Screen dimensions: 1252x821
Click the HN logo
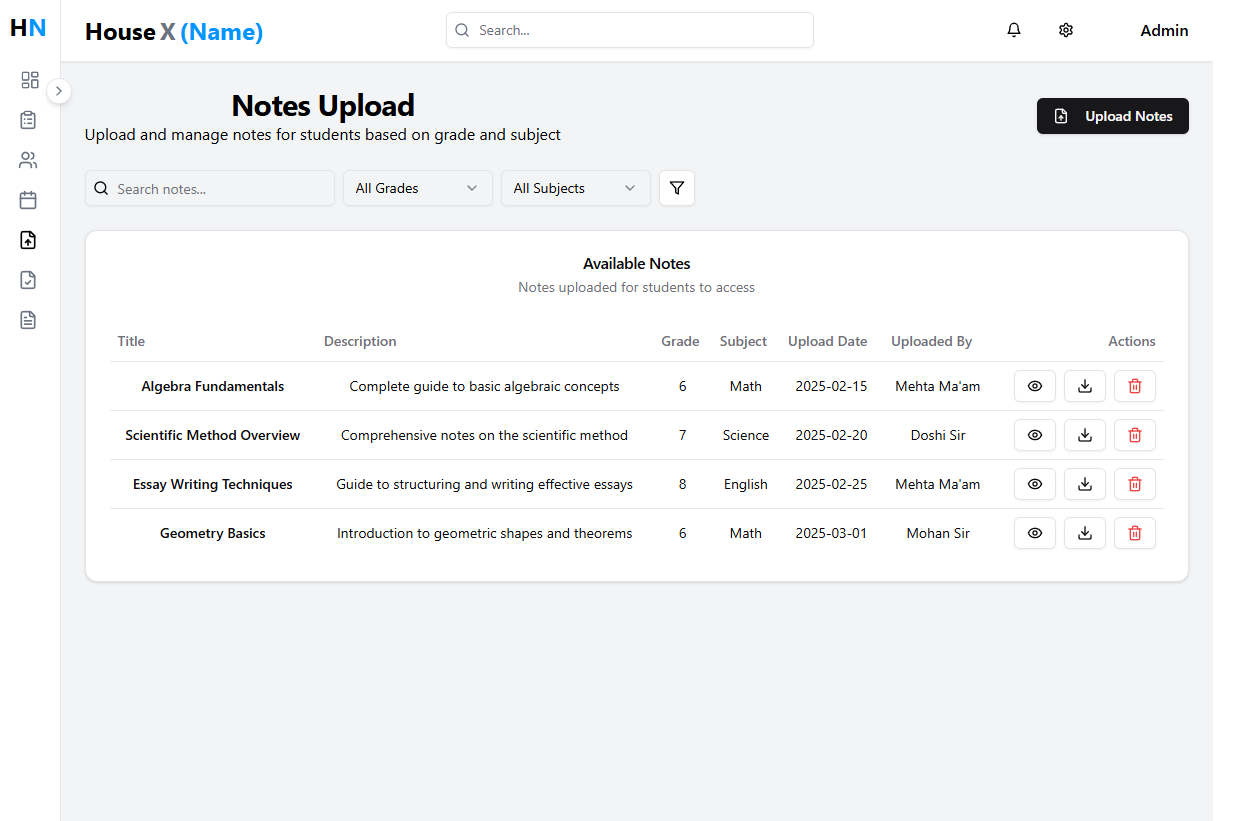click(x=28, y=28)
